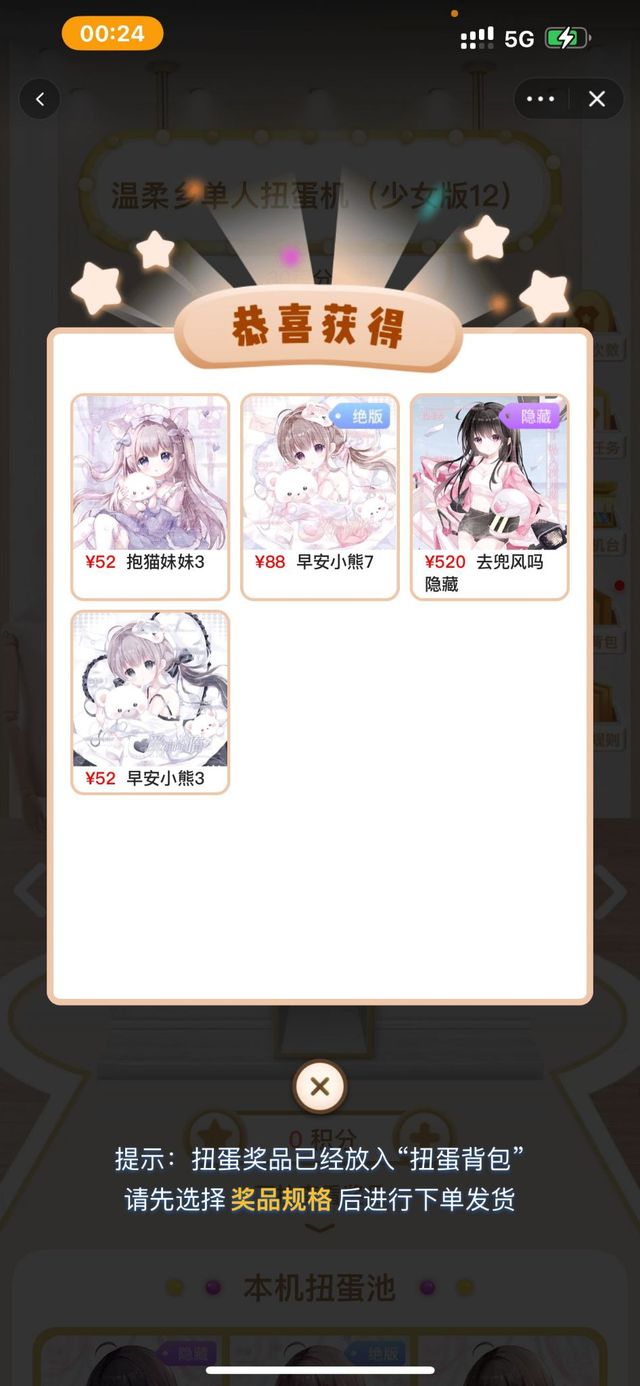Screen dimensions: 640x1386
Task: Open 早安小熊3 prize card image
Action: coord(150,690)
